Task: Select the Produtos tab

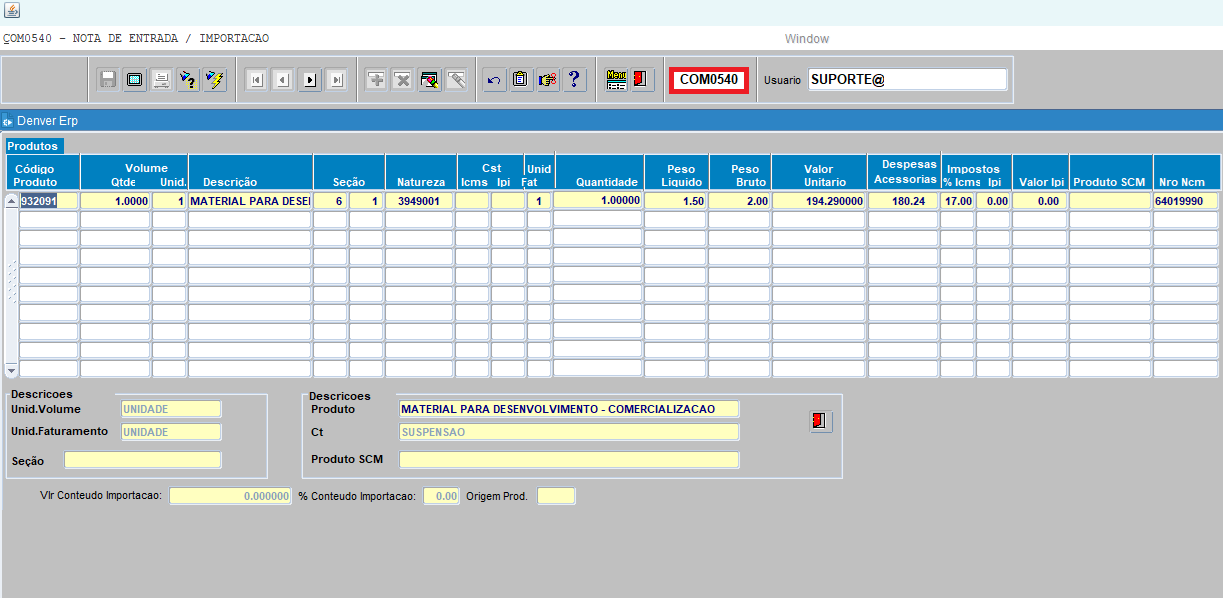Action: pos(33,146)
